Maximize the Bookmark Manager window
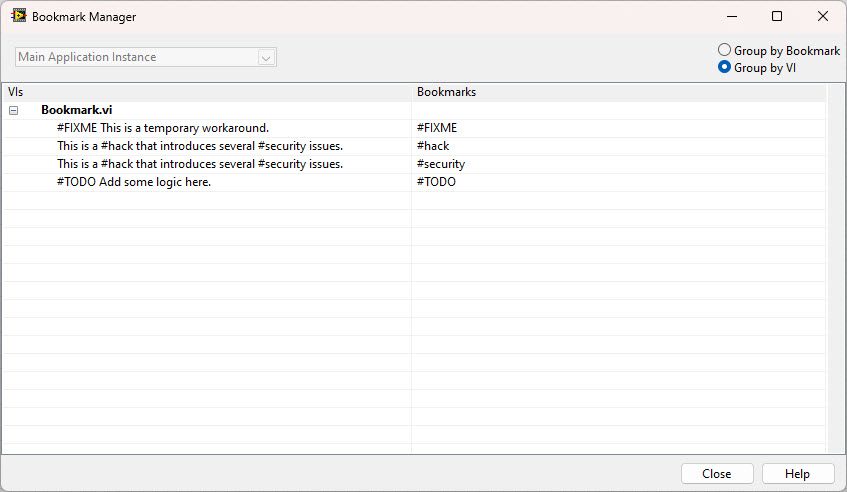Image resolution: width=847 pixels, height=492 pixels. (777, 16)
